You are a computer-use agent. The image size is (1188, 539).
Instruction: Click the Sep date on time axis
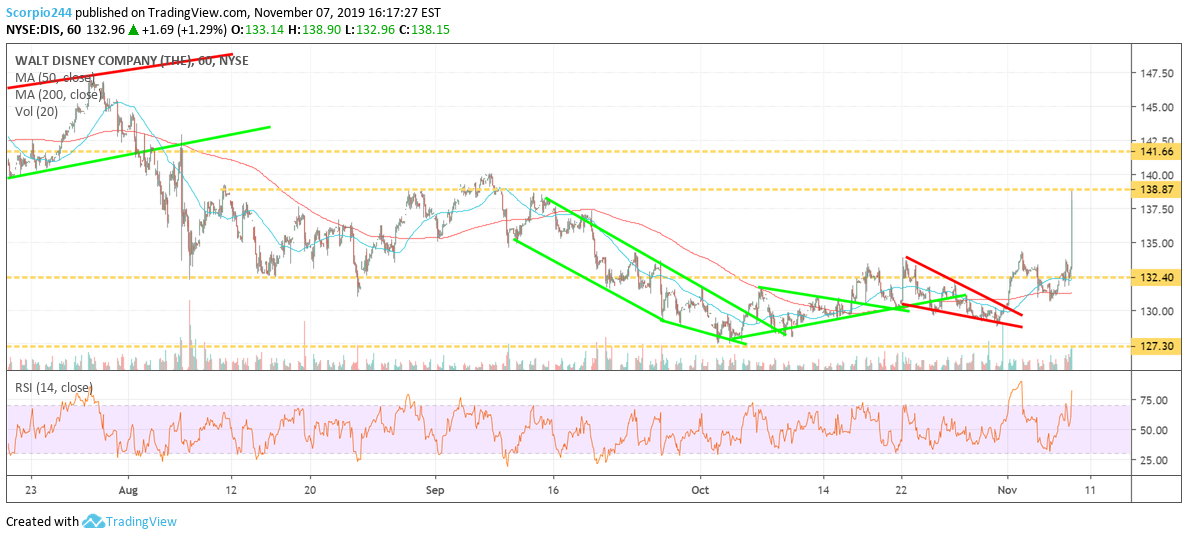click(x=436, y=490)
